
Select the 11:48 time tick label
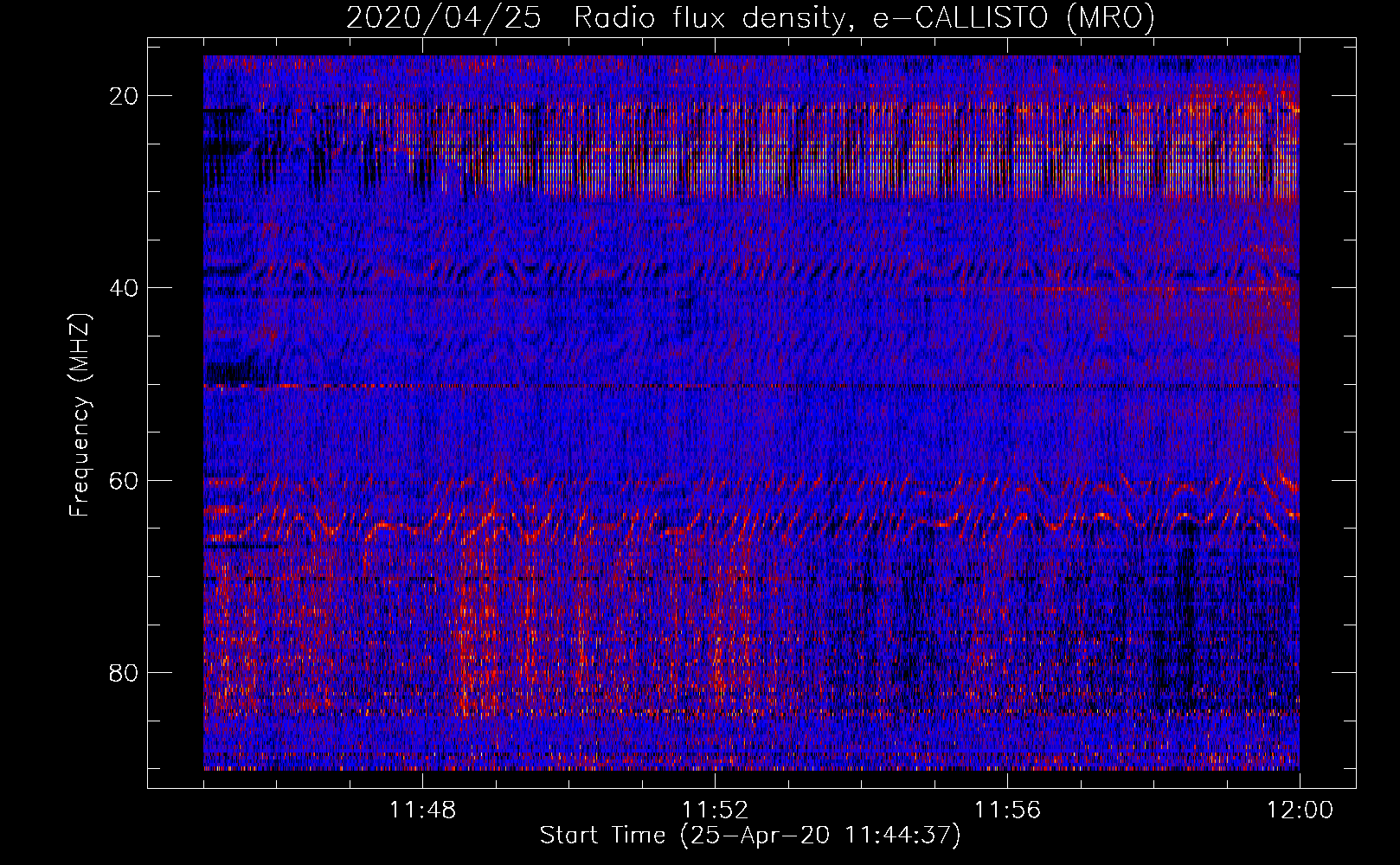coord(422,811)
